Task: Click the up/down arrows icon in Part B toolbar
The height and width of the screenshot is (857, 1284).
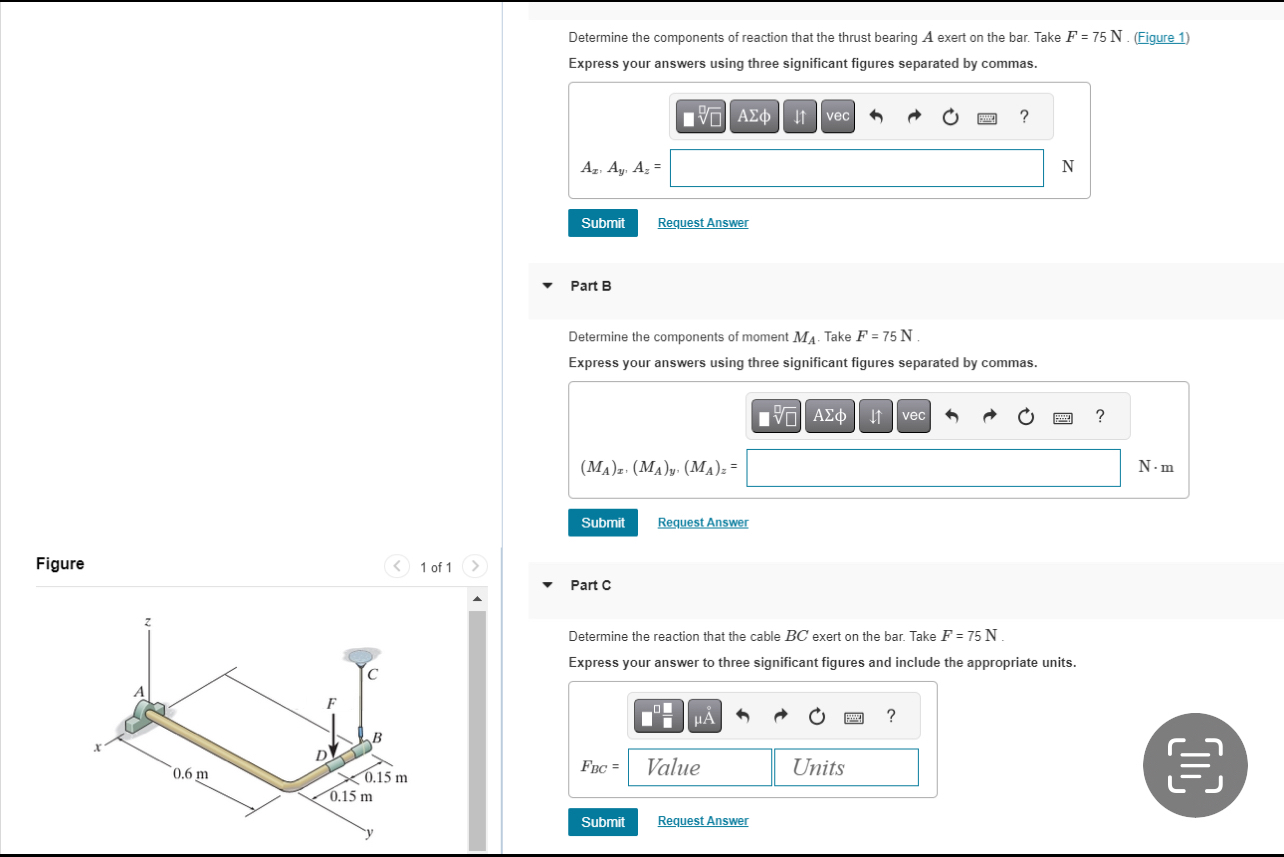Action: click(876, 415)
